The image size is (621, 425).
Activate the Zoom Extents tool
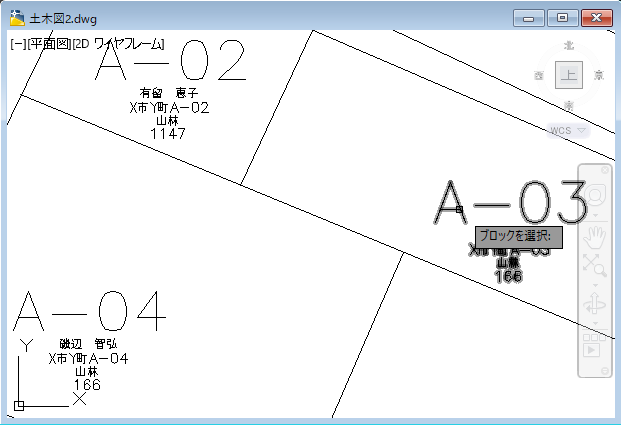[595, 265]
